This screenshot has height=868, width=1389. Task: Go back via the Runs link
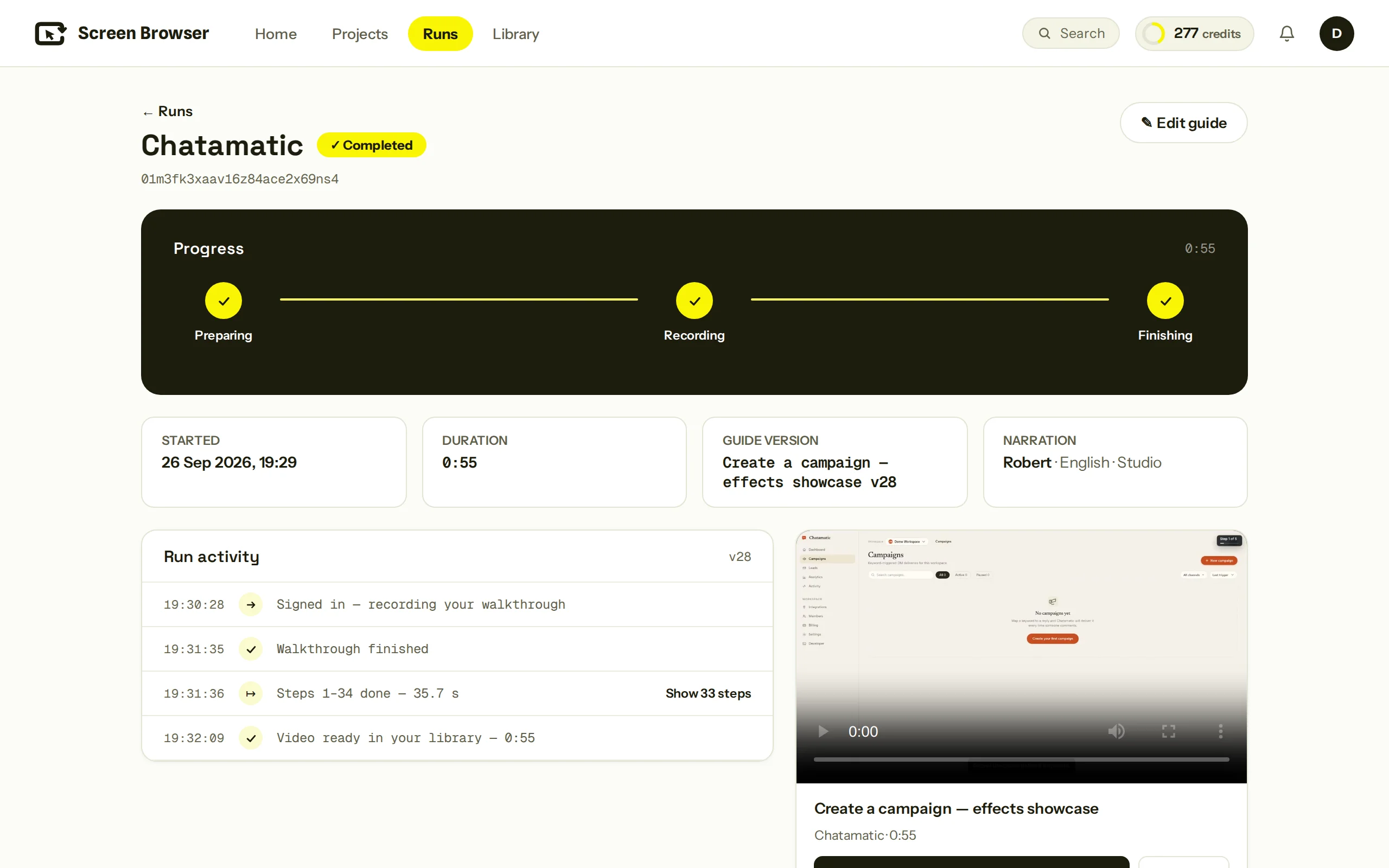(168, 111)
